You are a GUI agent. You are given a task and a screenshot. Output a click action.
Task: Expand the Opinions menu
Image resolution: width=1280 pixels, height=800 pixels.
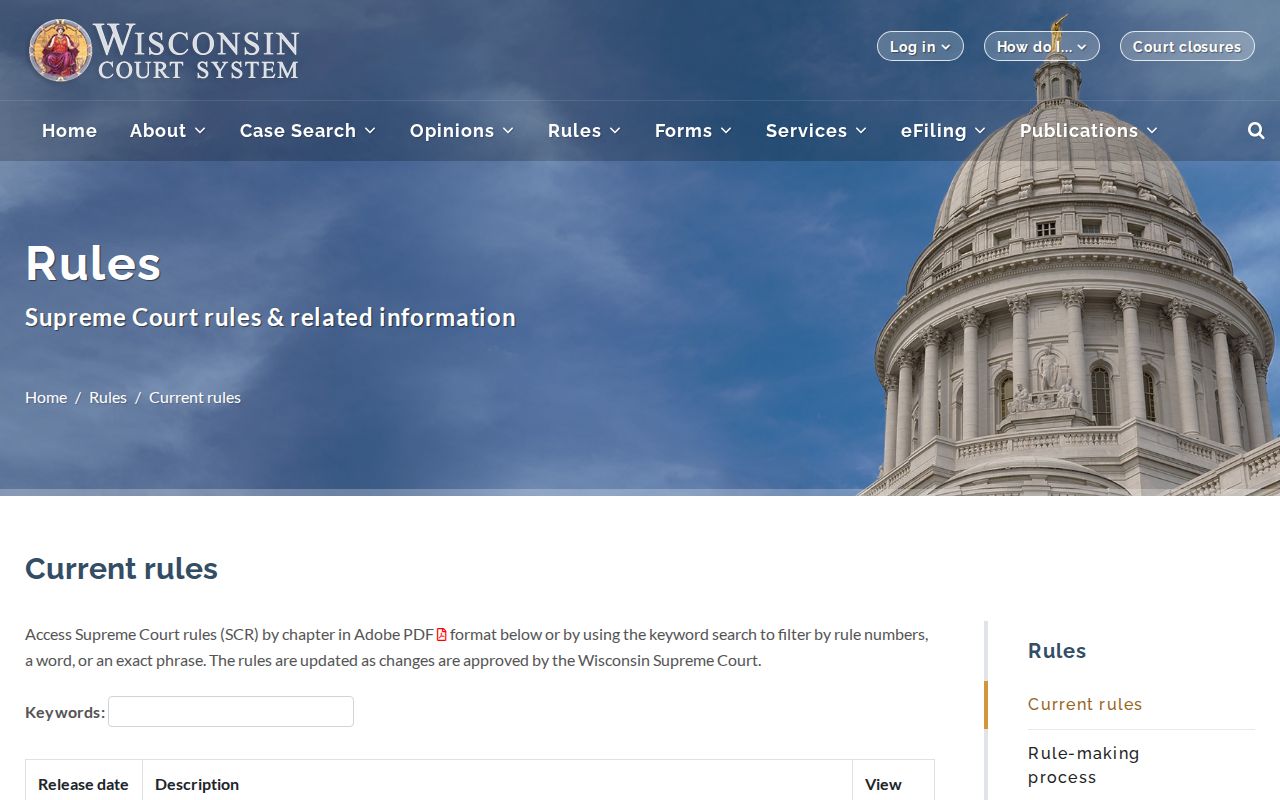(462, 131)
